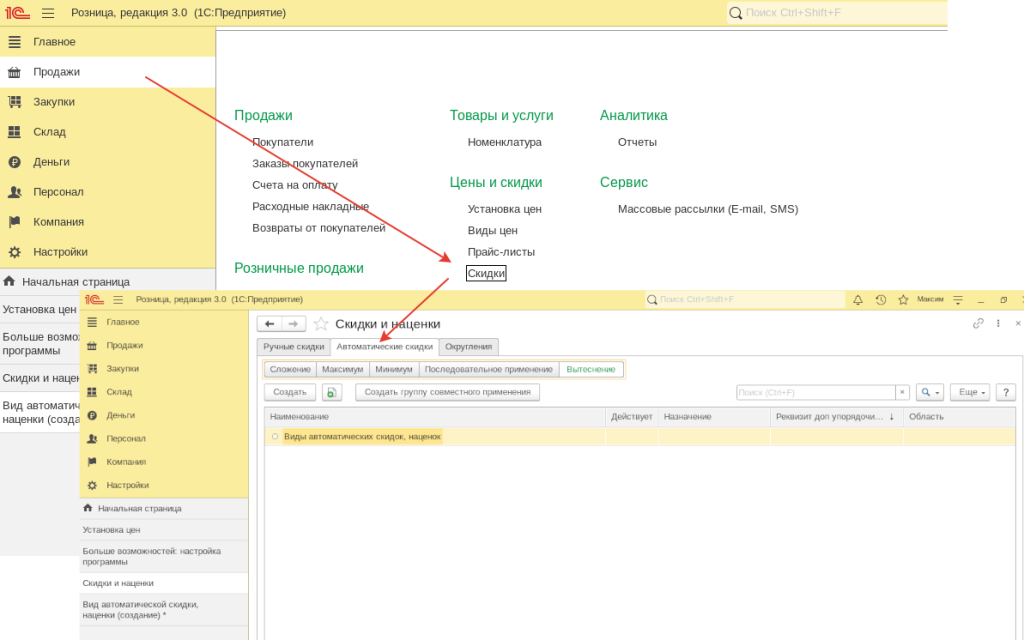Open Склад section in back window sidebar
Screen dimensions: 1024x640
coord(108,132)
